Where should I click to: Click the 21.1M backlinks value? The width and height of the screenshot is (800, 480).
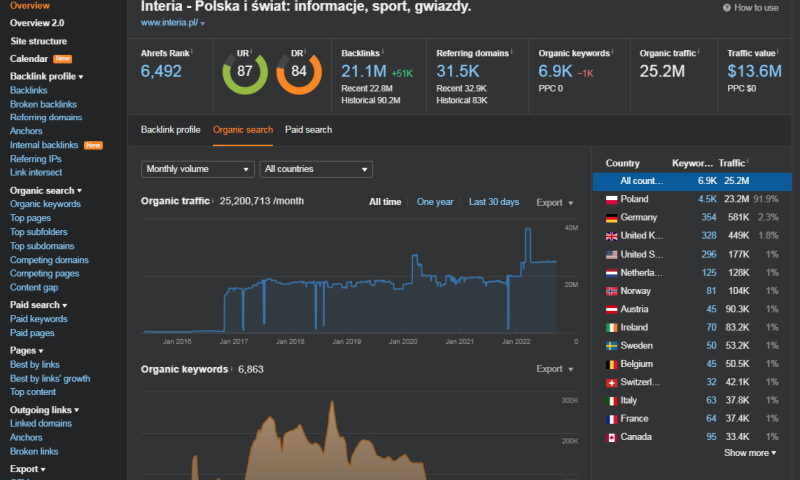[x=364, y=71]
